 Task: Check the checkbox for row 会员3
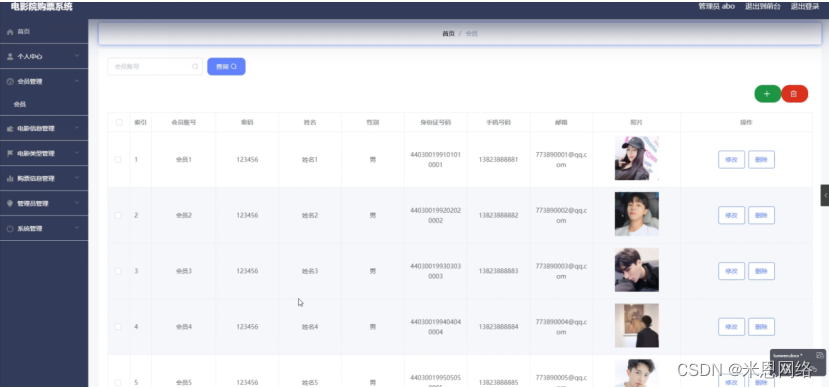coord(118,271)
